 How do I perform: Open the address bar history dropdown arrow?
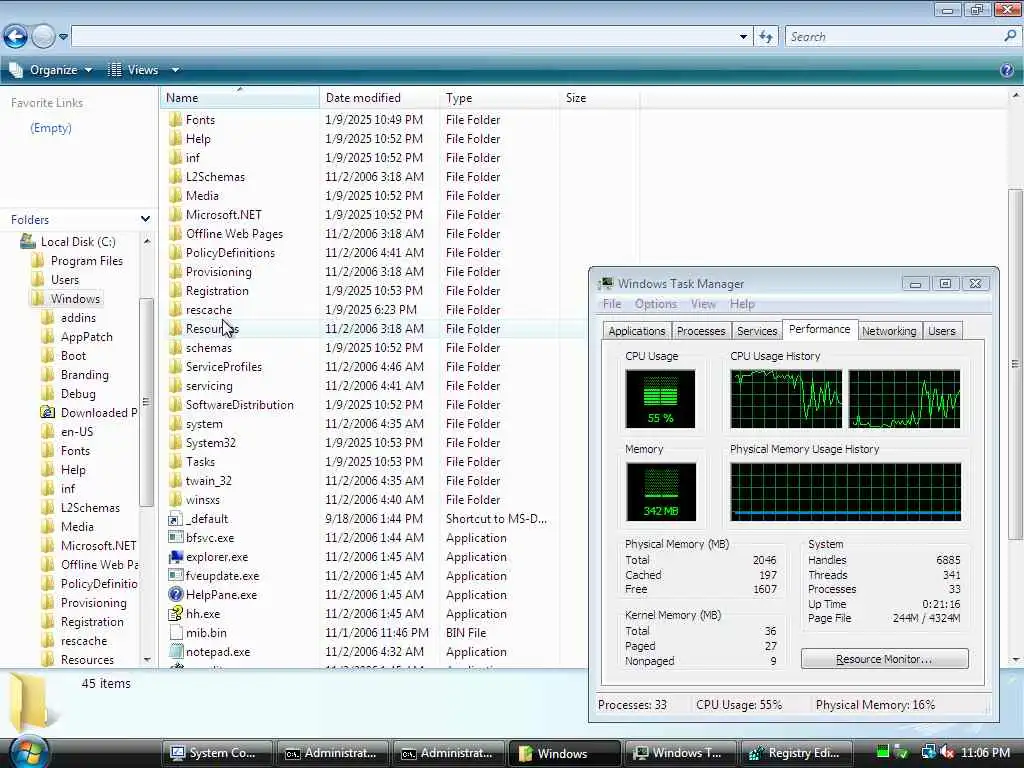(743, 37)
